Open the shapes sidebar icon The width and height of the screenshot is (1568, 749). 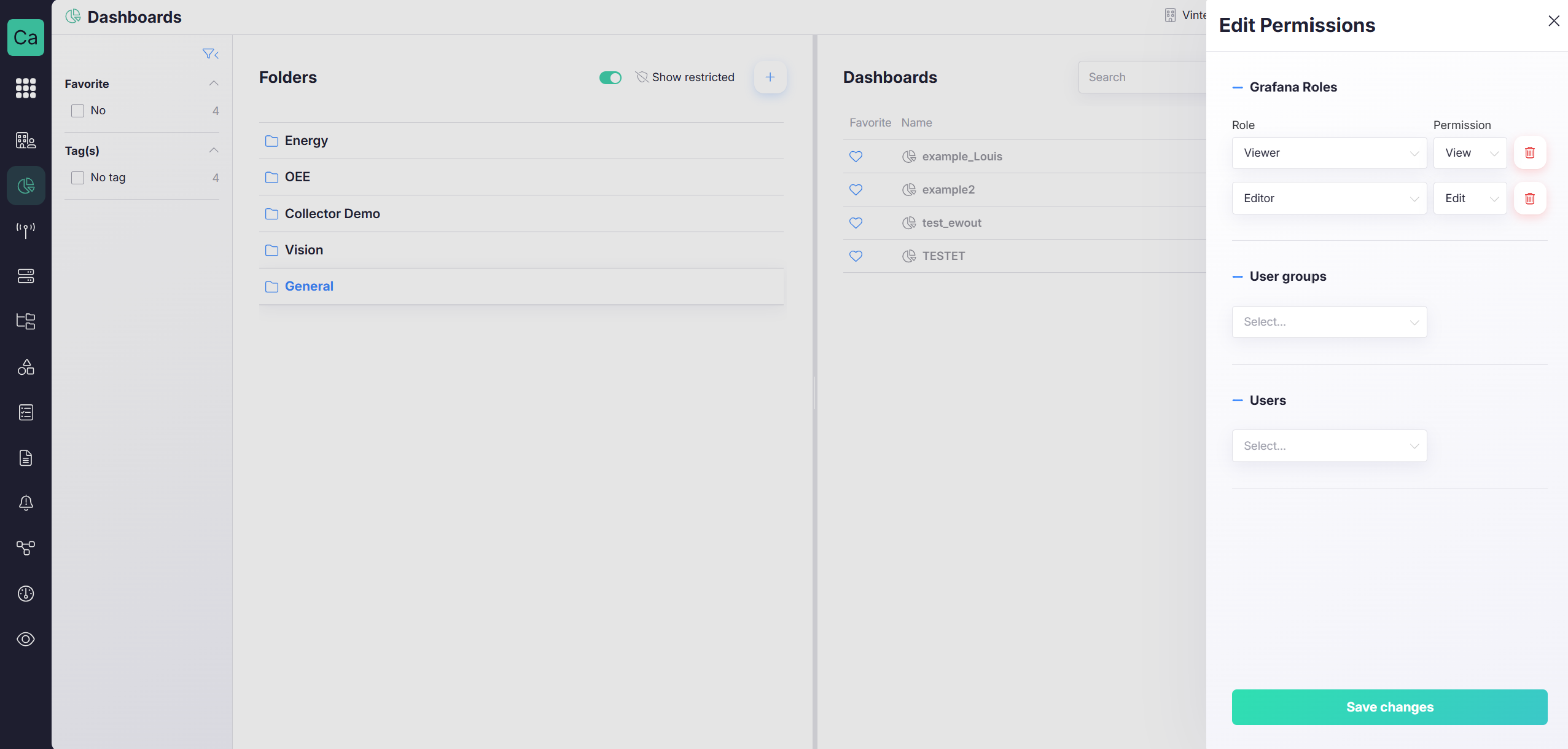(26, 367)
